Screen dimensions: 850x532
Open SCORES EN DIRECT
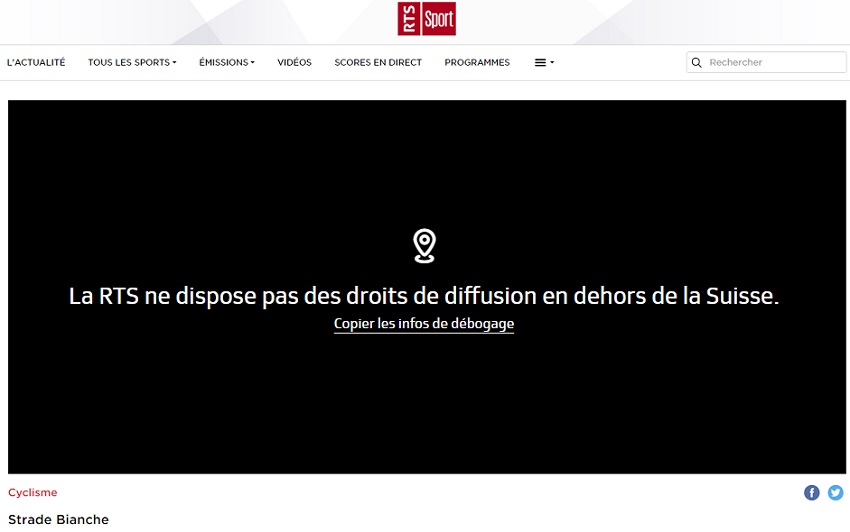click(378, 62)
